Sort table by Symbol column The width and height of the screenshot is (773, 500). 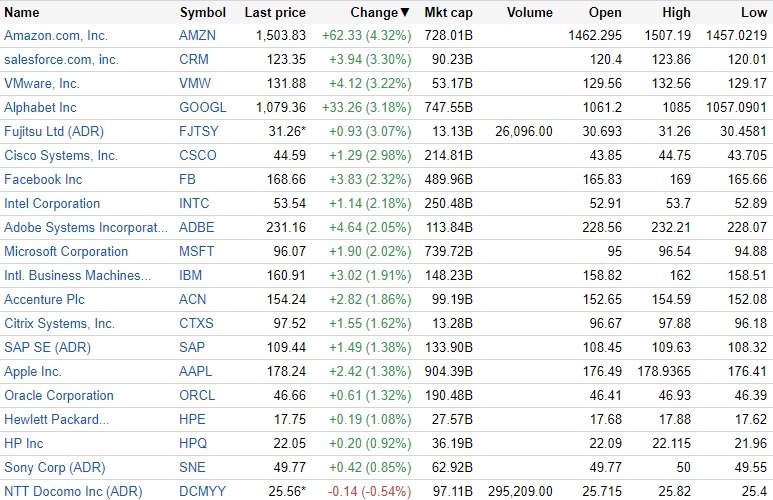pos(203,13)
